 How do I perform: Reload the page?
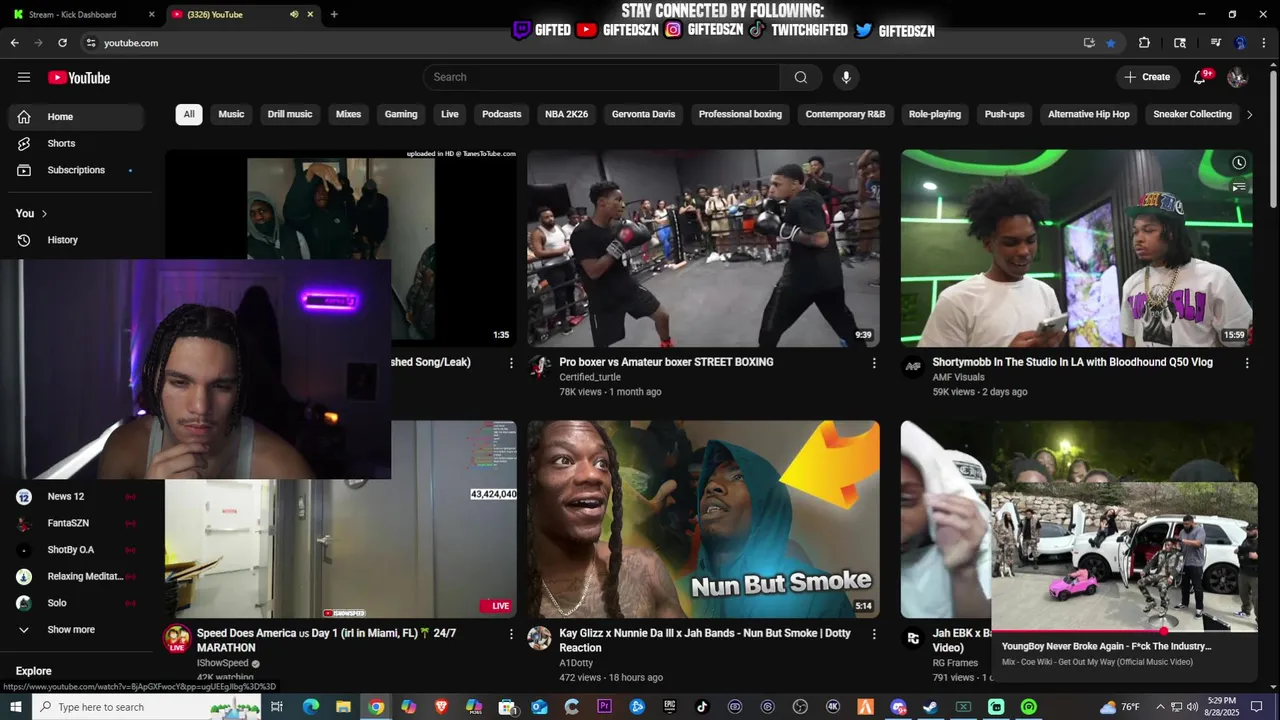click(x=62, y=43)
